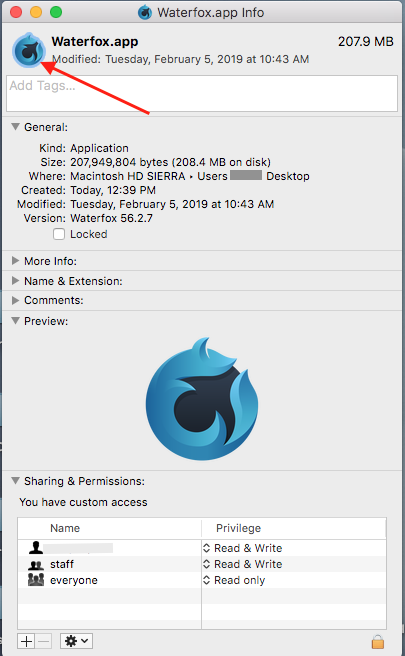Image resolution: width=405 pixels, height=656 pixels.
Task: Collapse the General section
Action: (15, 127)
